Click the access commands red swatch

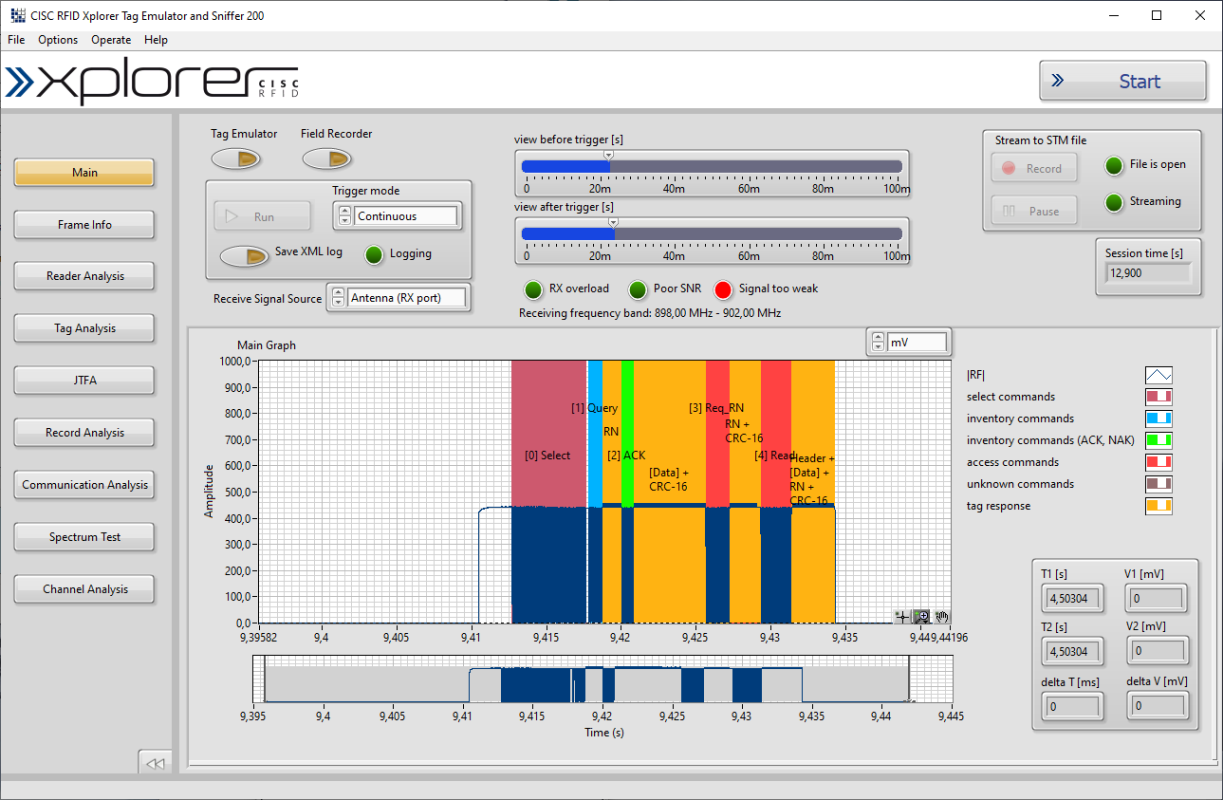coord(1158,462)
